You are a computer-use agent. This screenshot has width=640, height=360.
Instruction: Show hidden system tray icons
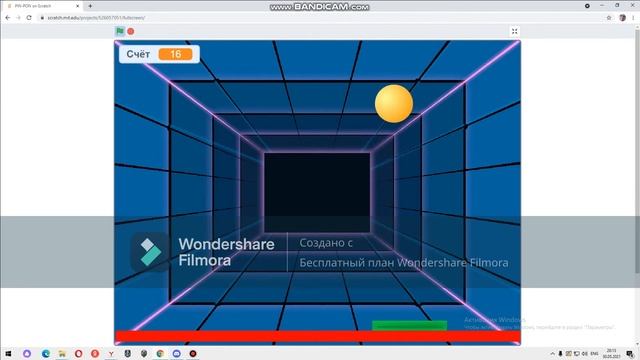pos(553,353)
